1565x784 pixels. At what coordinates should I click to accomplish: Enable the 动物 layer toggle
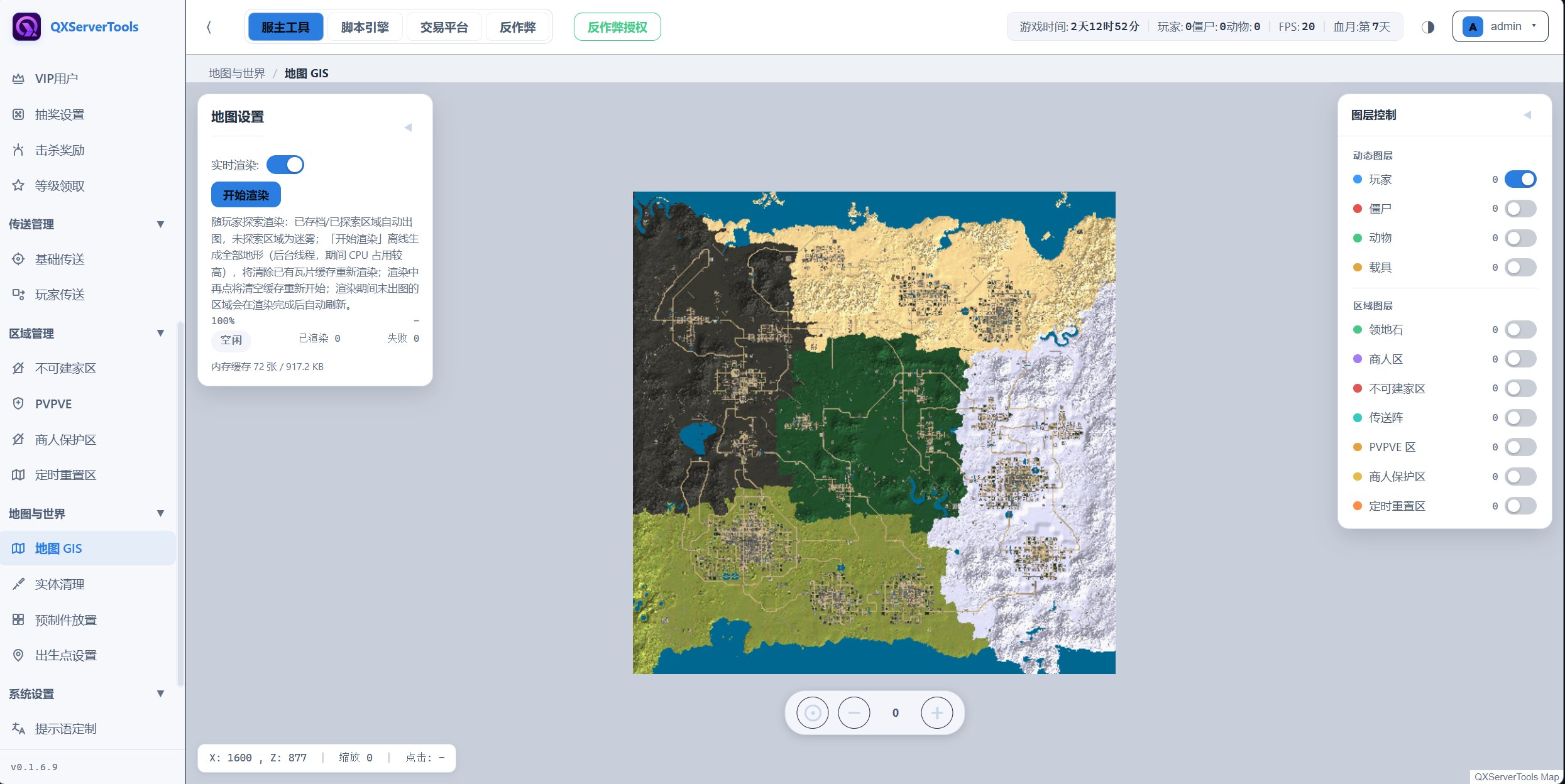point(1520,238)
